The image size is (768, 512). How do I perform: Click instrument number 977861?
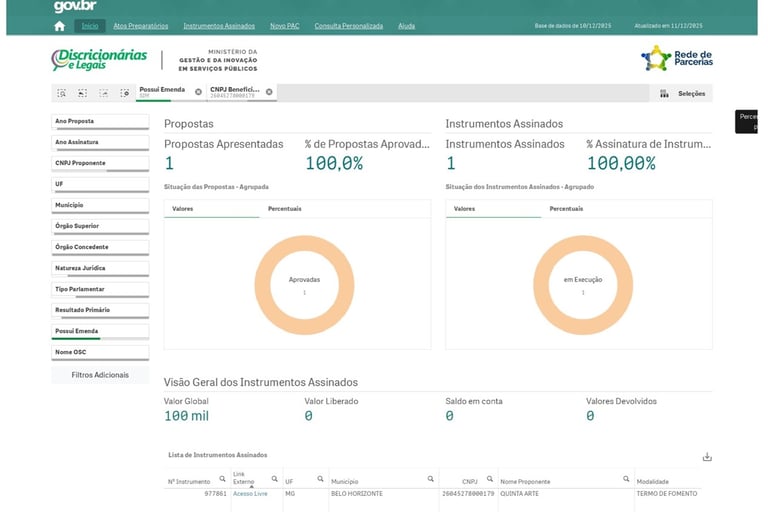click(216, 494)
